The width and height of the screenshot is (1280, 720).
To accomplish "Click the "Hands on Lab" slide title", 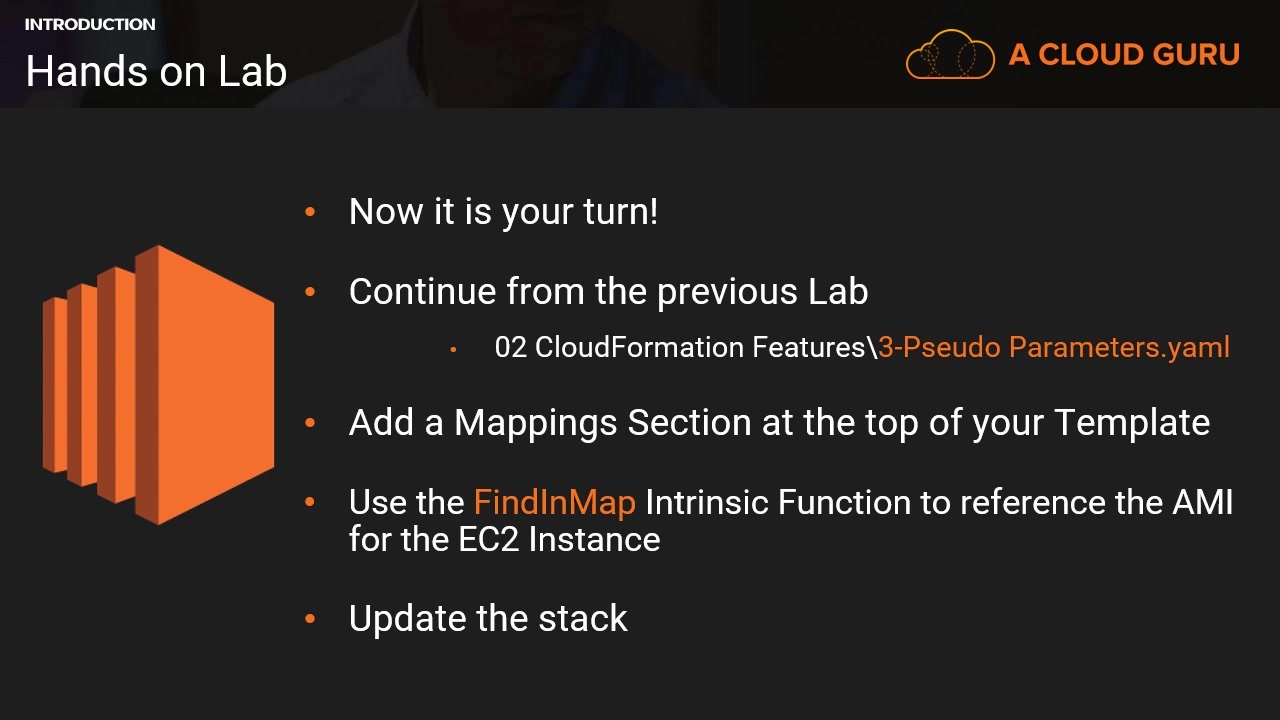I will click(156, 71).
